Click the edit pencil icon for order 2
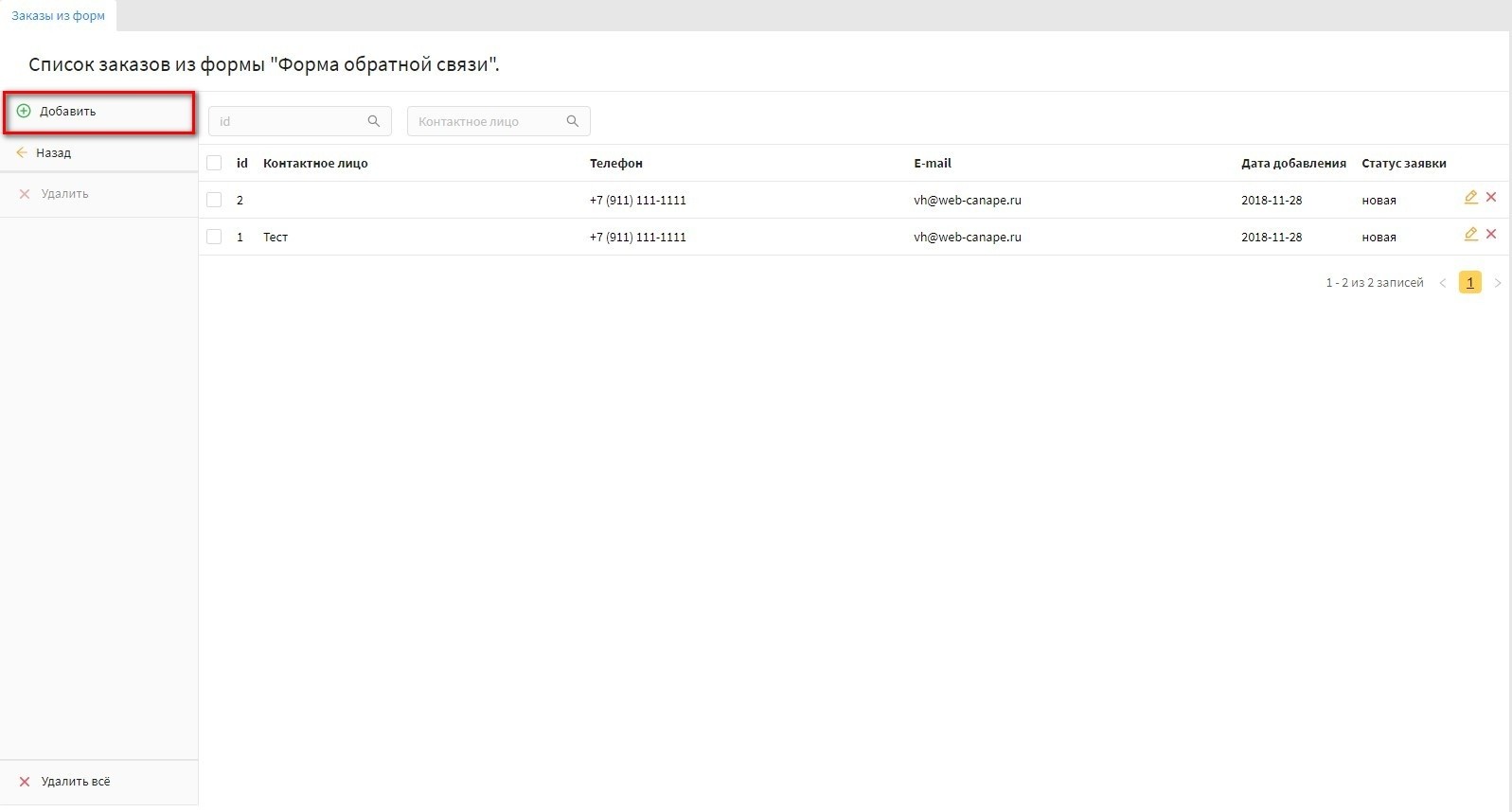The width and height of the screenshot is (1512, 812). click(x=1470, y=198)
